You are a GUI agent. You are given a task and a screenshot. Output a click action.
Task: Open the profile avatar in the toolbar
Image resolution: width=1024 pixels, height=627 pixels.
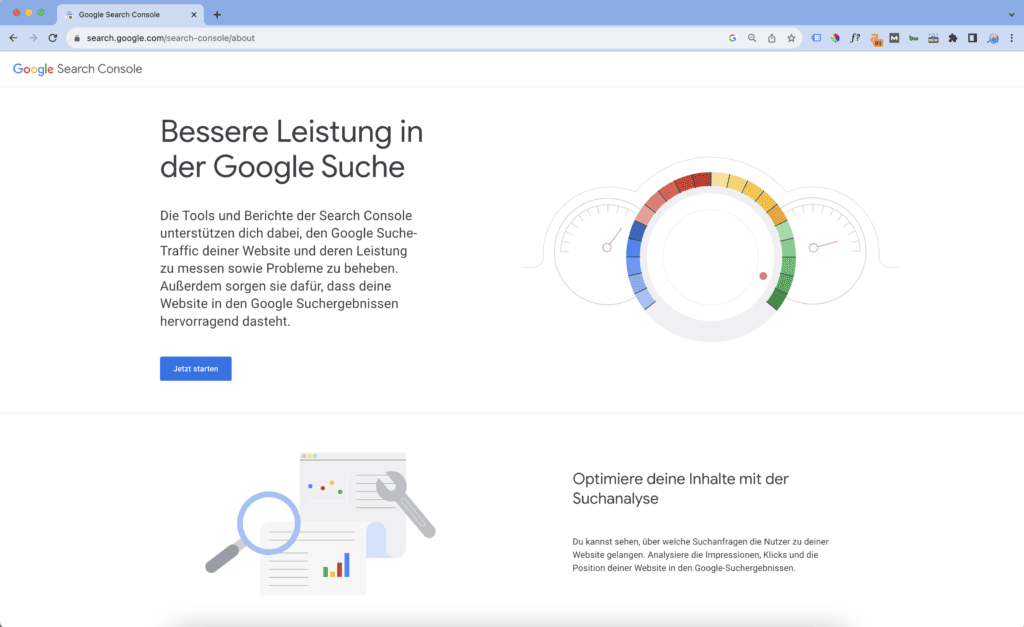[993, 38]
